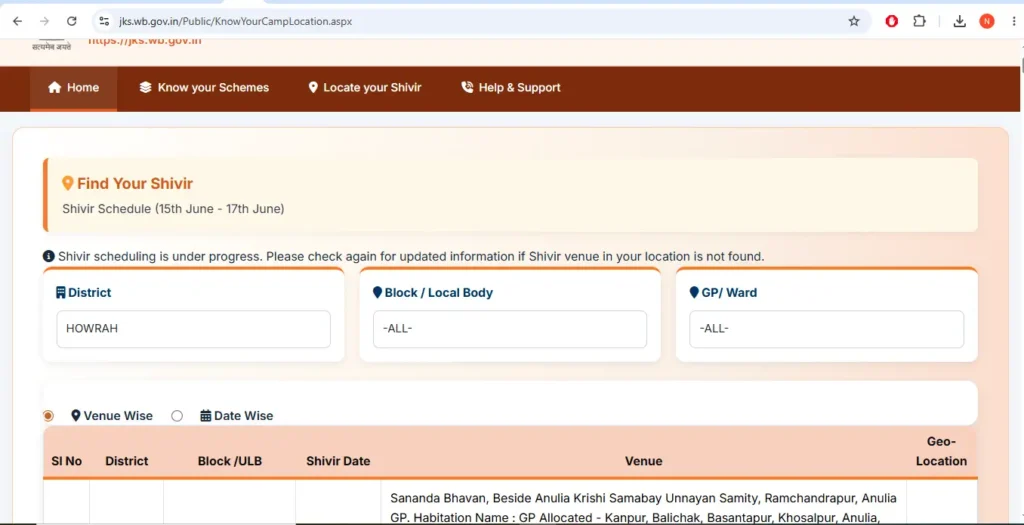1024x525 pixels.
Task: Open the Home menu item
Action: (x=74, y=88)
